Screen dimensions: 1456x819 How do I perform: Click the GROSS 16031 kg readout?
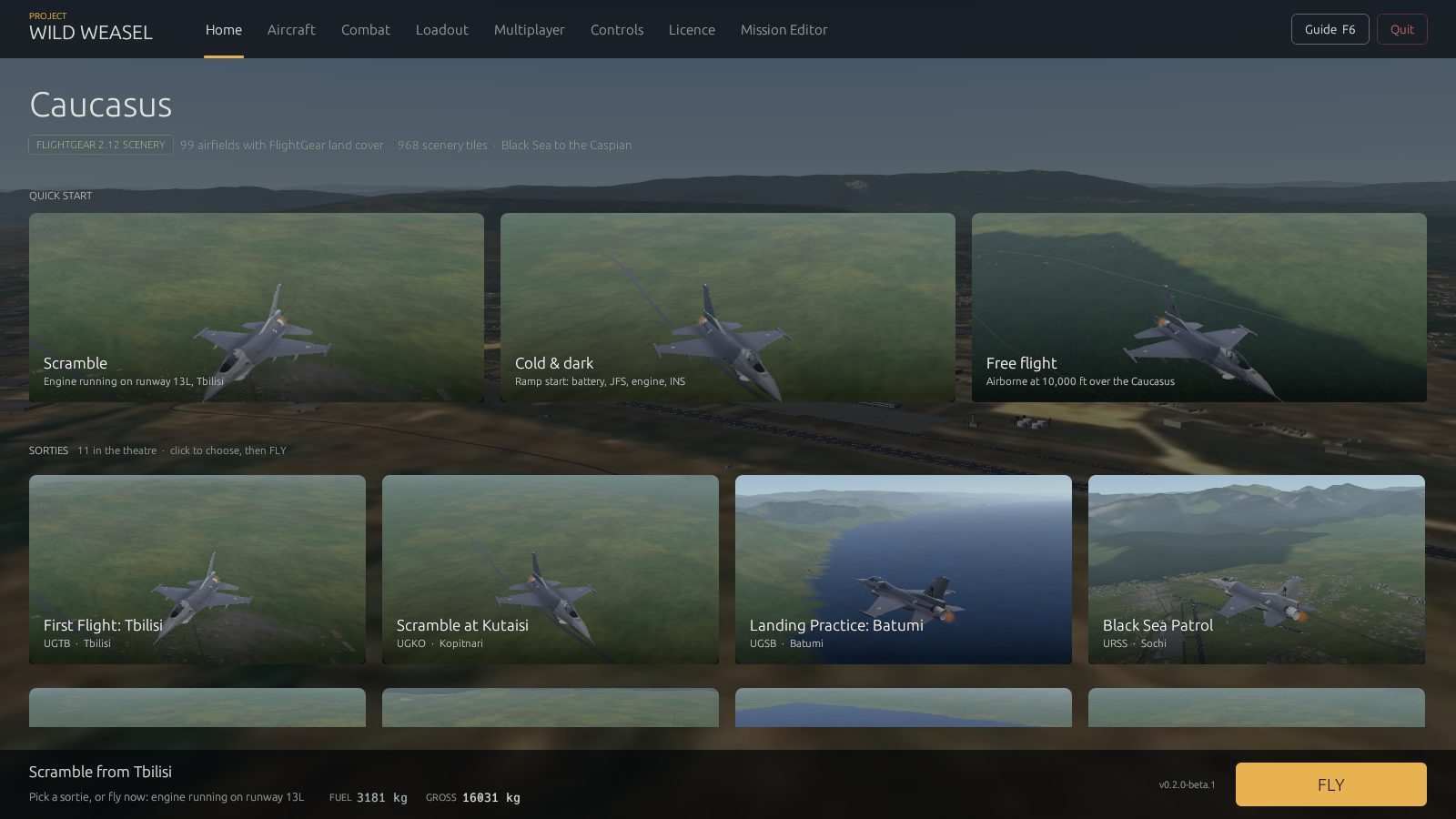coord(473,797)
